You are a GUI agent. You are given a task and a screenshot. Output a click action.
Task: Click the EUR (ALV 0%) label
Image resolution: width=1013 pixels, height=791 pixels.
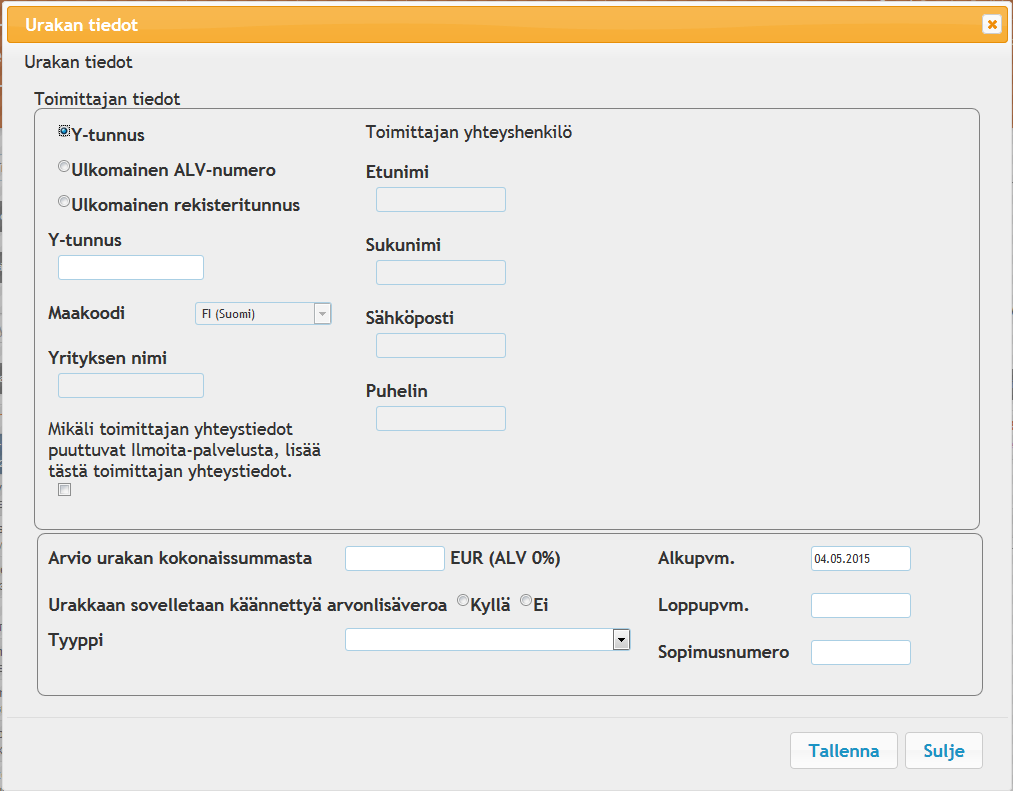(505, 558)
